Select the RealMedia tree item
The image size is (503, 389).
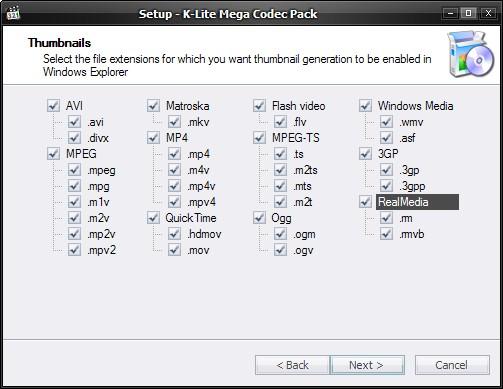[417, 202]
